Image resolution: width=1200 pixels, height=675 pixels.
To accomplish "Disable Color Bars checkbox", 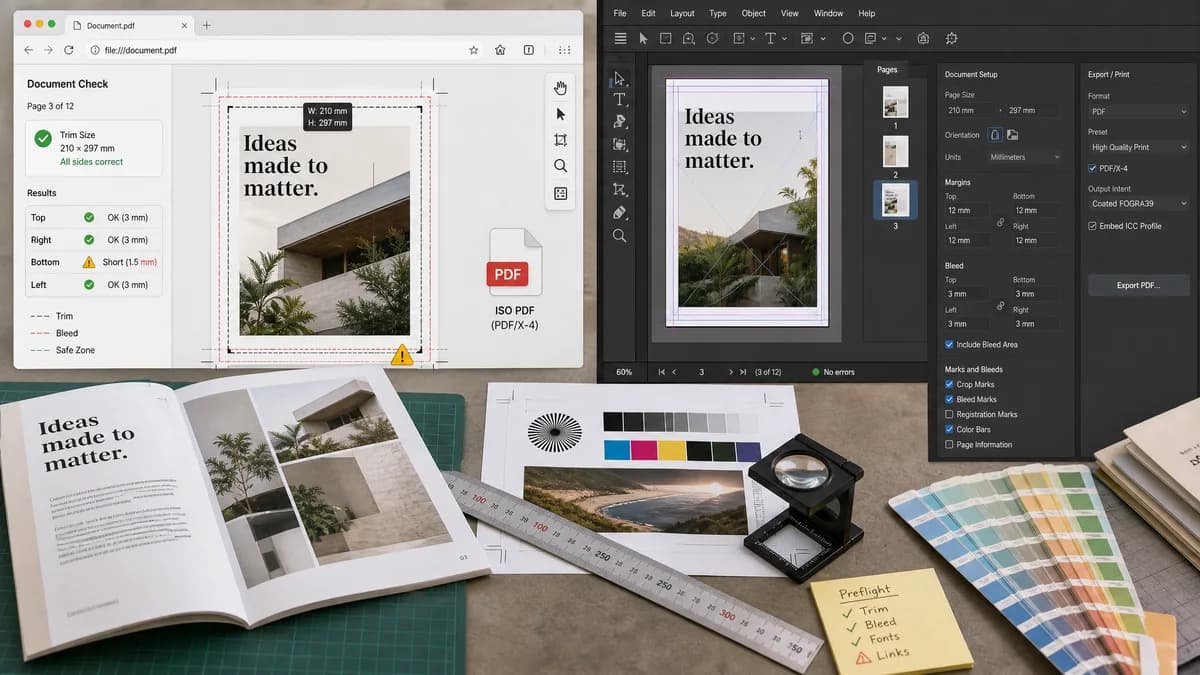I will [949, 429].
